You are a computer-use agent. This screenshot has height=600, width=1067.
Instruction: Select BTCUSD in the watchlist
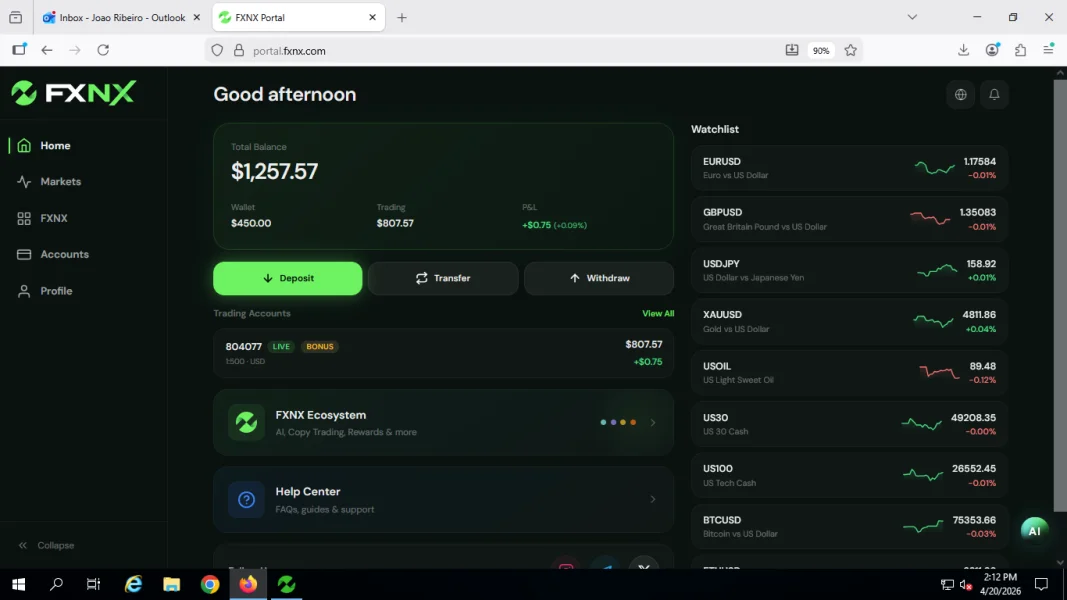pos(849,527)
